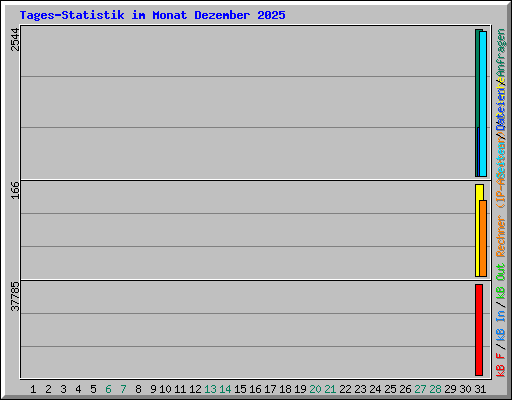Click the y-axis value 37785
Image resolution: width=512 pixels, height=400 pixels.
pos(15,296)
